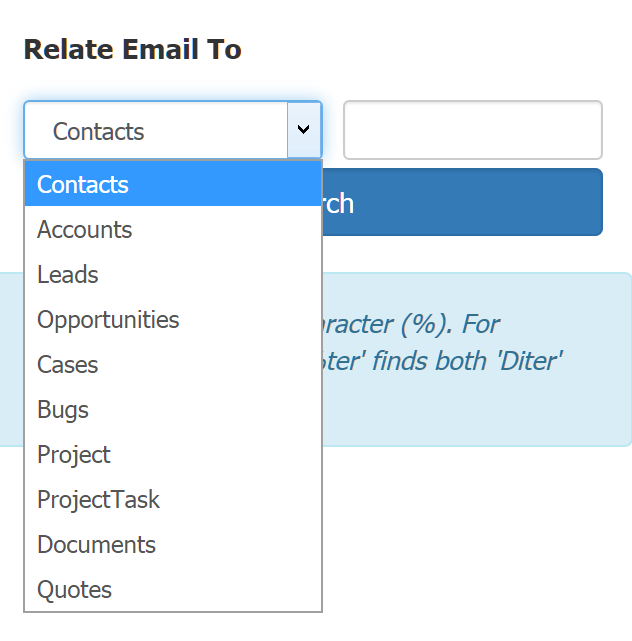632x641 pixels.
Task: Focus the empty search text field
Action: [x=473, y=130]
